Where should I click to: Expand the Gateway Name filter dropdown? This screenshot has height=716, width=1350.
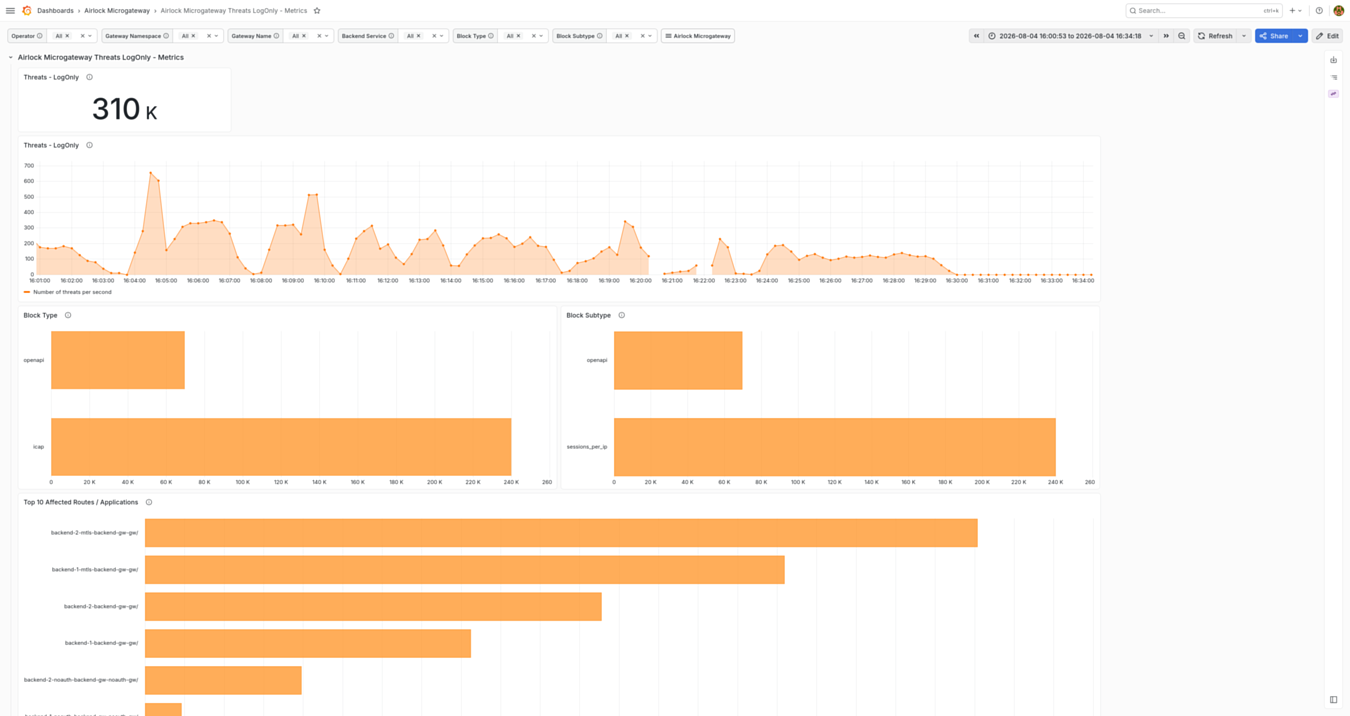pos(327,36)
